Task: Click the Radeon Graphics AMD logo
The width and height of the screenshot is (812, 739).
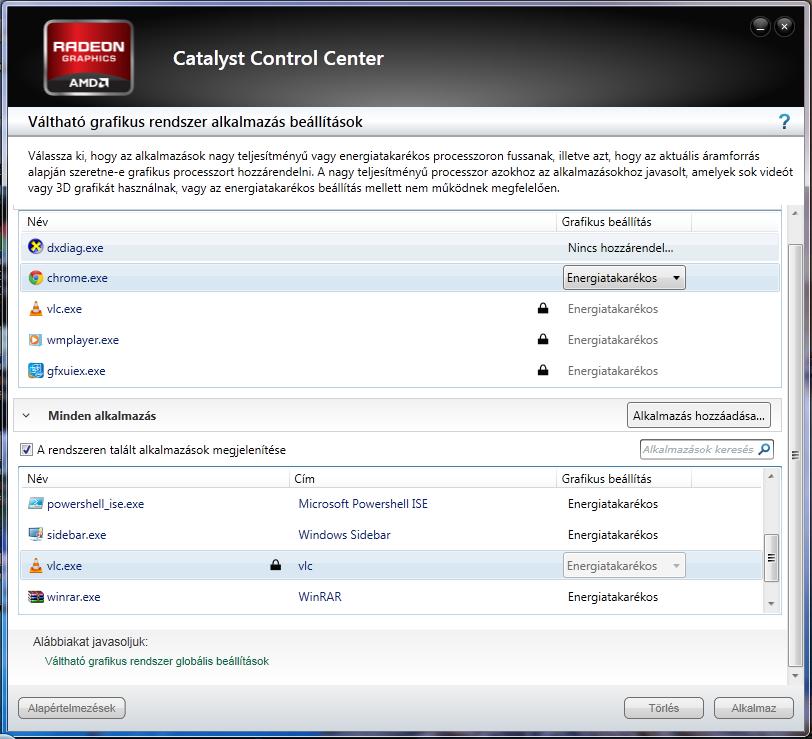Action: tap(89, 57)
